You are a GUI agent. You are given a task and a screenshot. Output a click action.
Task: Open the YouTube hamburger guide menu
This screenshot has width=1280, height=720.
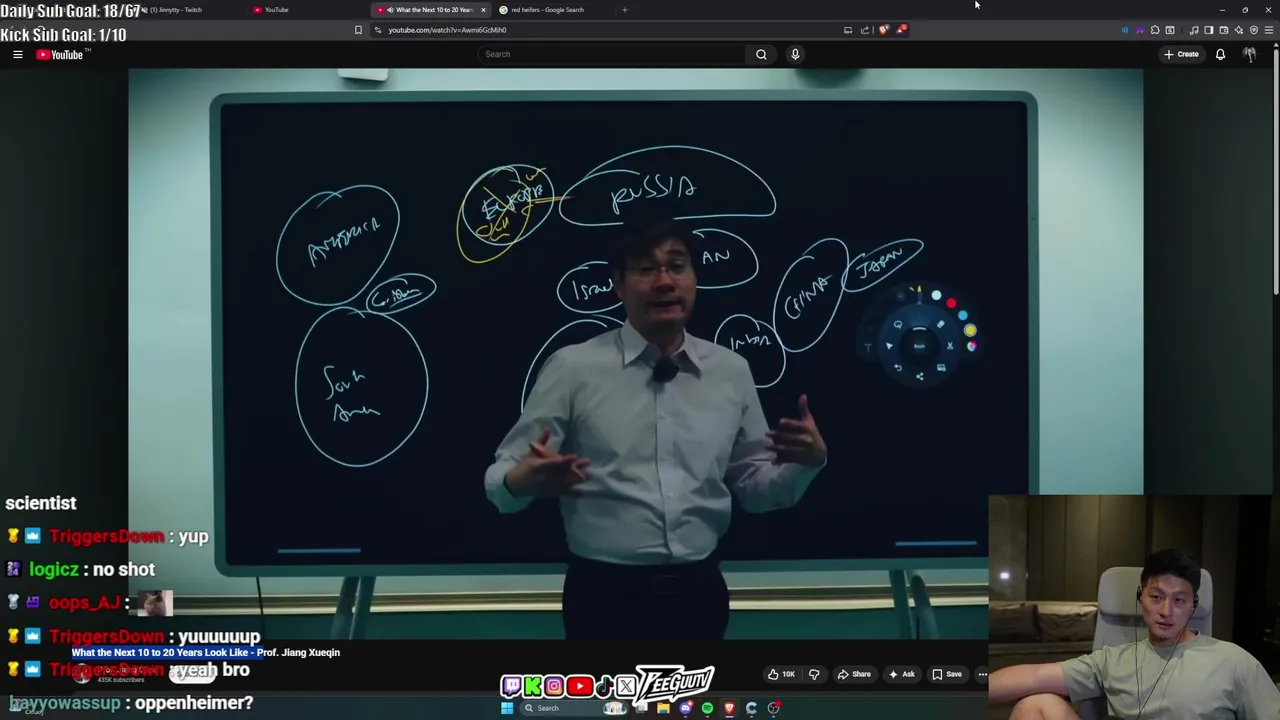pyautogui.click(x=17, y=54)
